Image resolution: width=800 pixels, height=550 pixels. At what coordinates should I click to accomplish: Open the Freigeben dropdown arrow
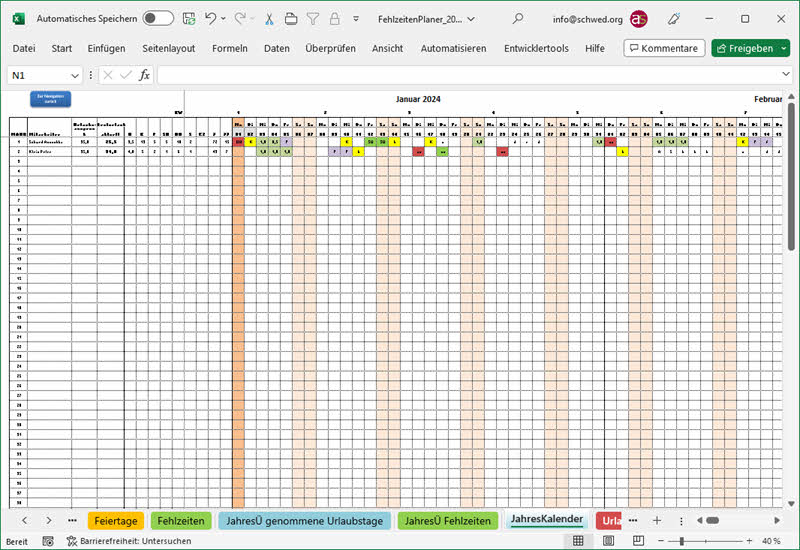pyautogui.click(x=783, y=48)
